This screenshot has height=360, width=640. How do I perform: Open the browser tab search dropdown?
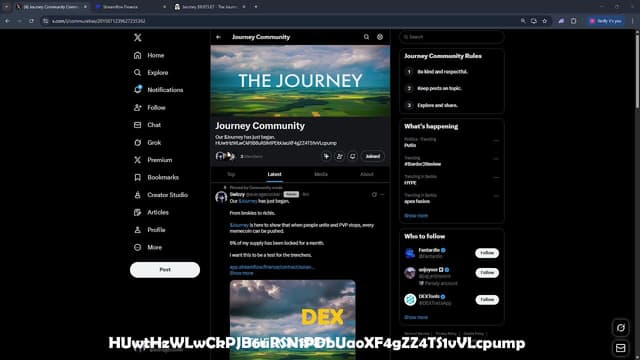[6, 7]
